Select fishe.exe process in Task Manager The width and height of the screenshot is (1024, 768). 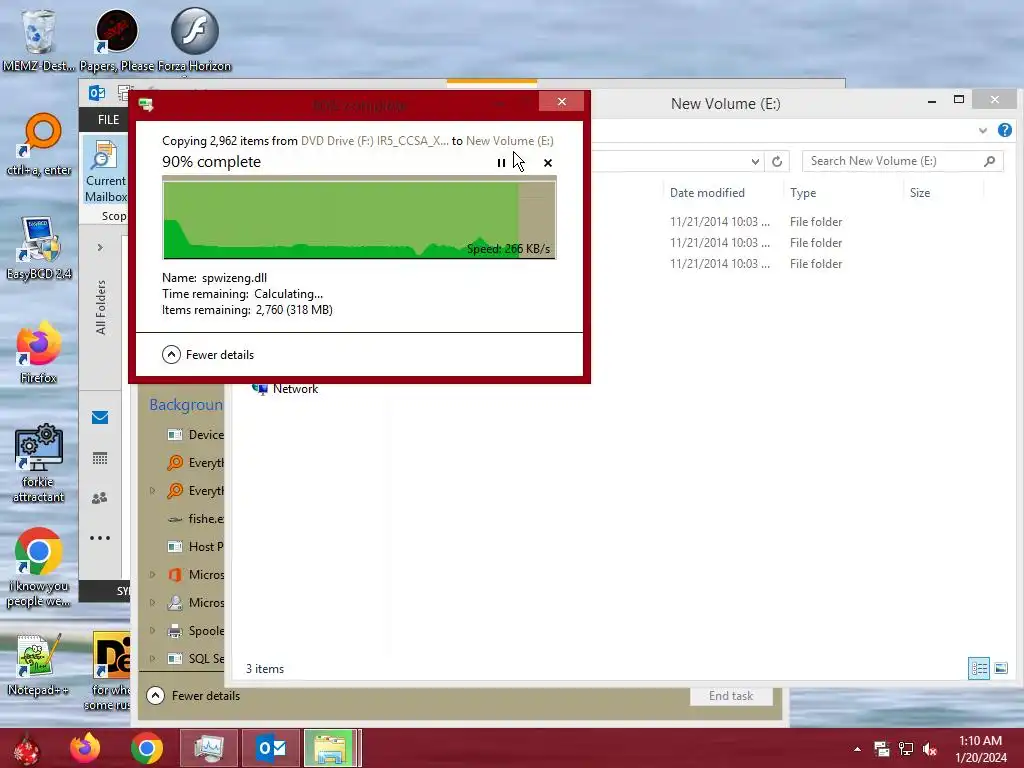pyautogui.click(x=195, y=519)
